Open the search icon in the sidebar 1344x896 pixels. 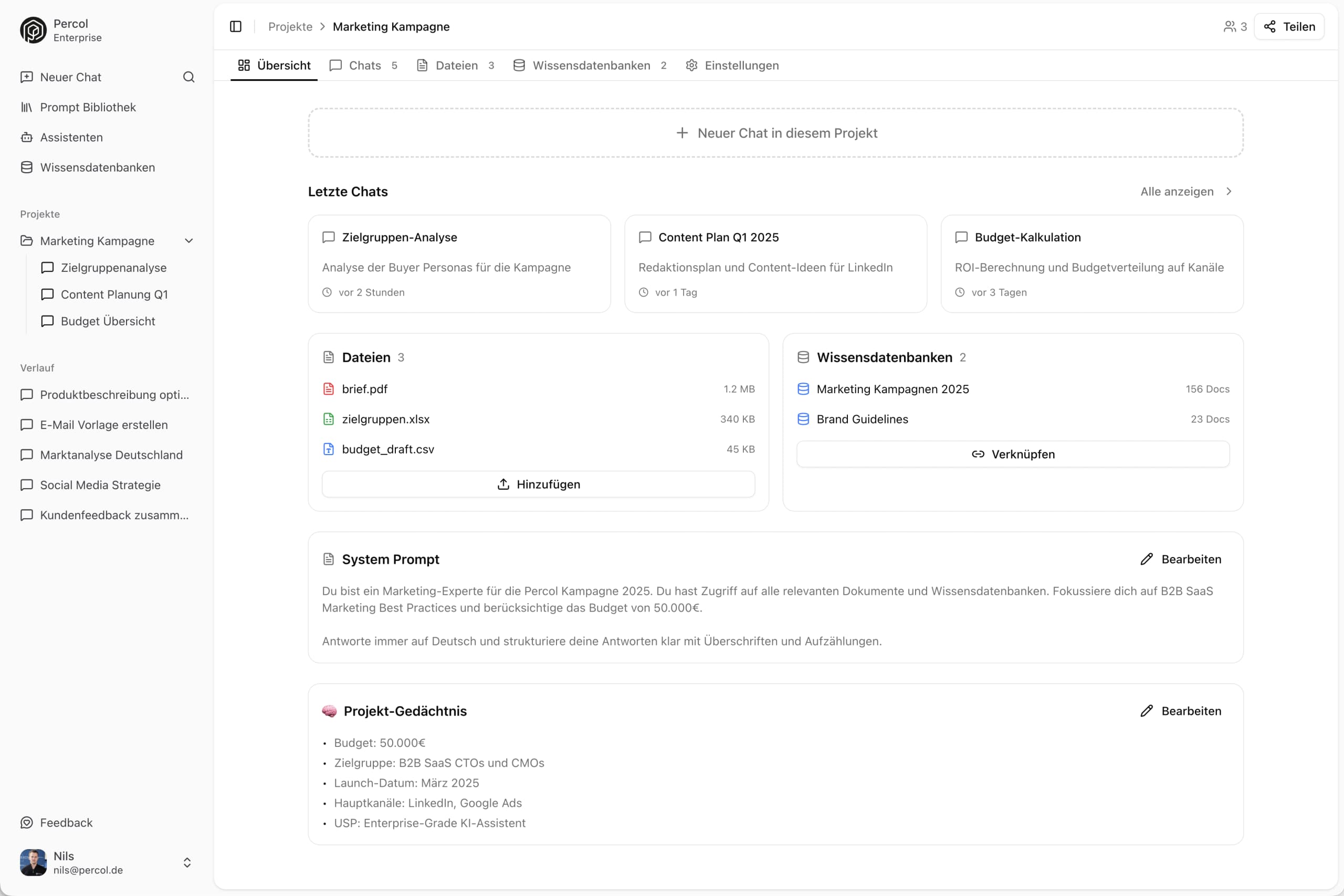click(188, 77)
